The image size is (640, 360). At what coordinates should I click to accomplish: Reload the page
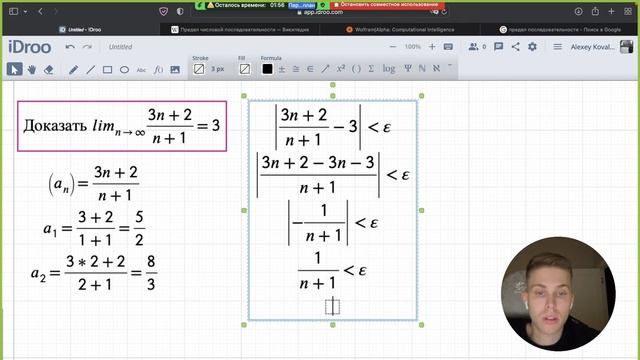(x=444, y=12)
